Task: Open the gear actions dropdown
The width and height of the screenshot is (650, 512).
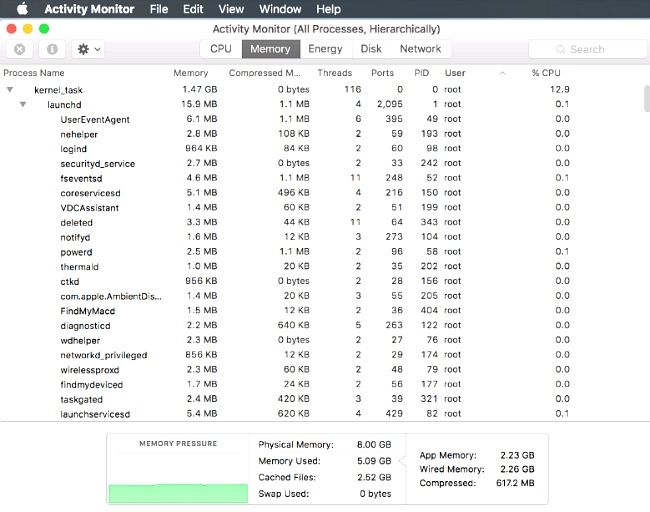Action: click(88, 49)
